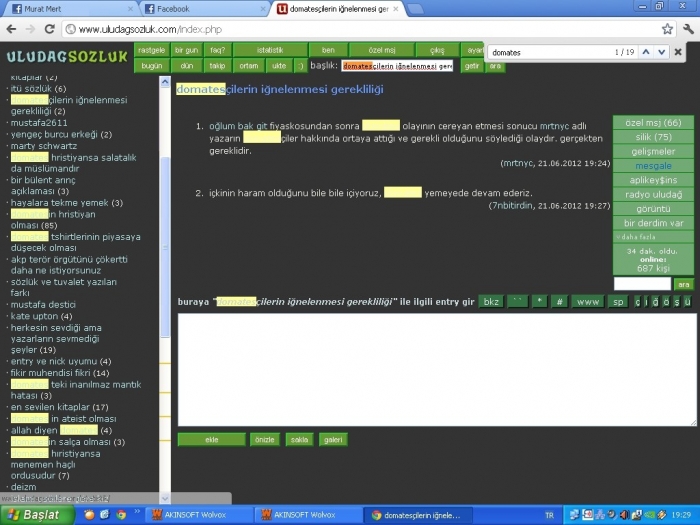700x525 pixels.
Task: Open the Chrome wrench settings menu
Action: coord(687,29)
